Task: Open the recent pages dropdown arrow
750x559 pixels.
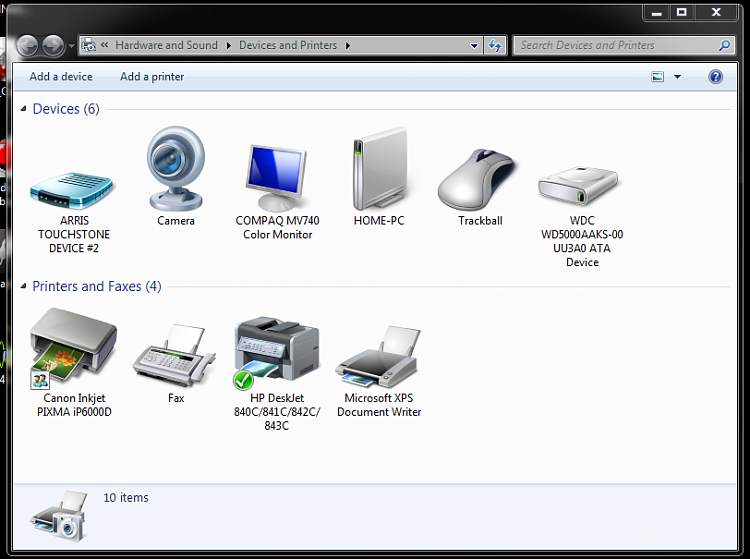Action: 71,46
